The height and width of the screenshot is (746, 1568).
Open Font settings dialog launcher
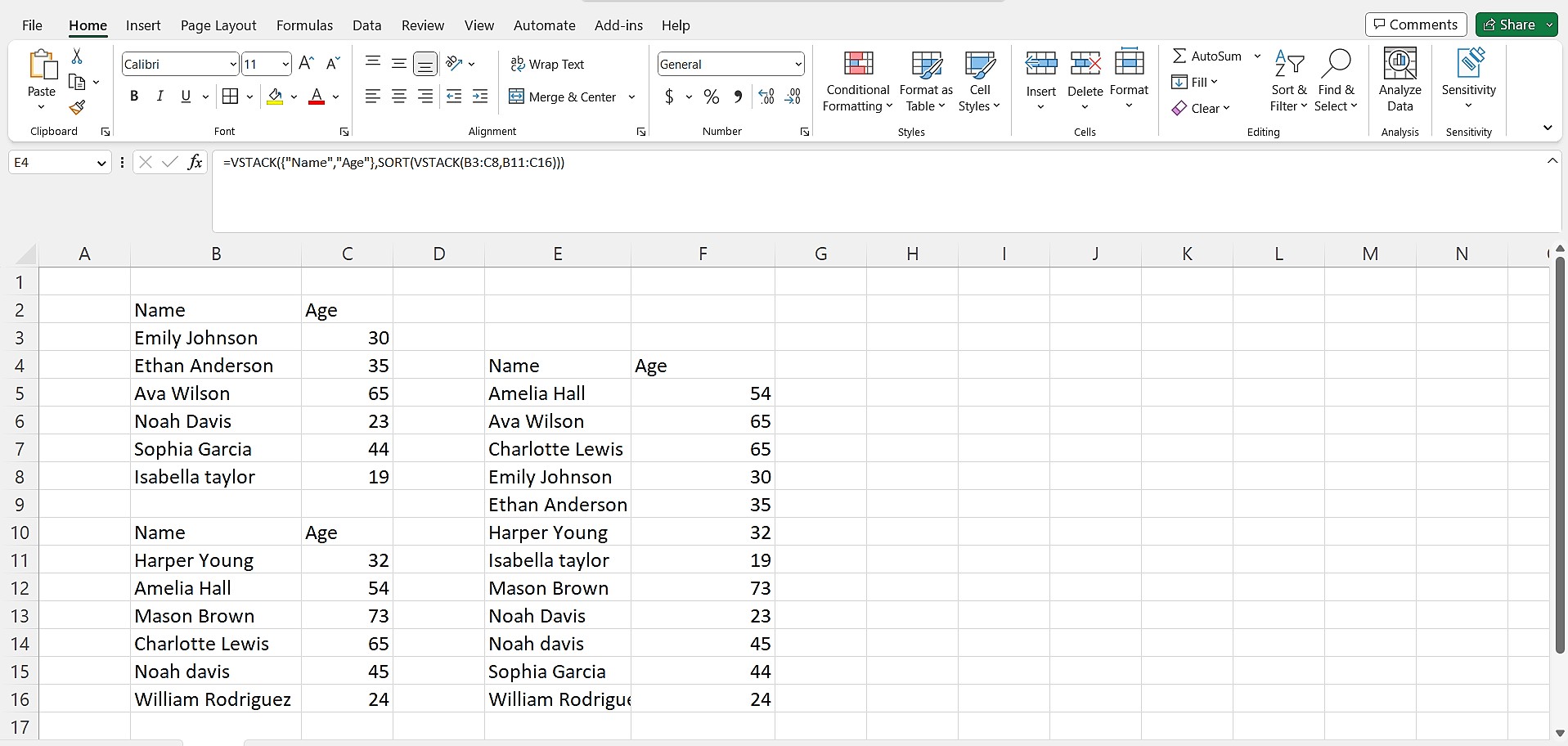tap(344, 132)
